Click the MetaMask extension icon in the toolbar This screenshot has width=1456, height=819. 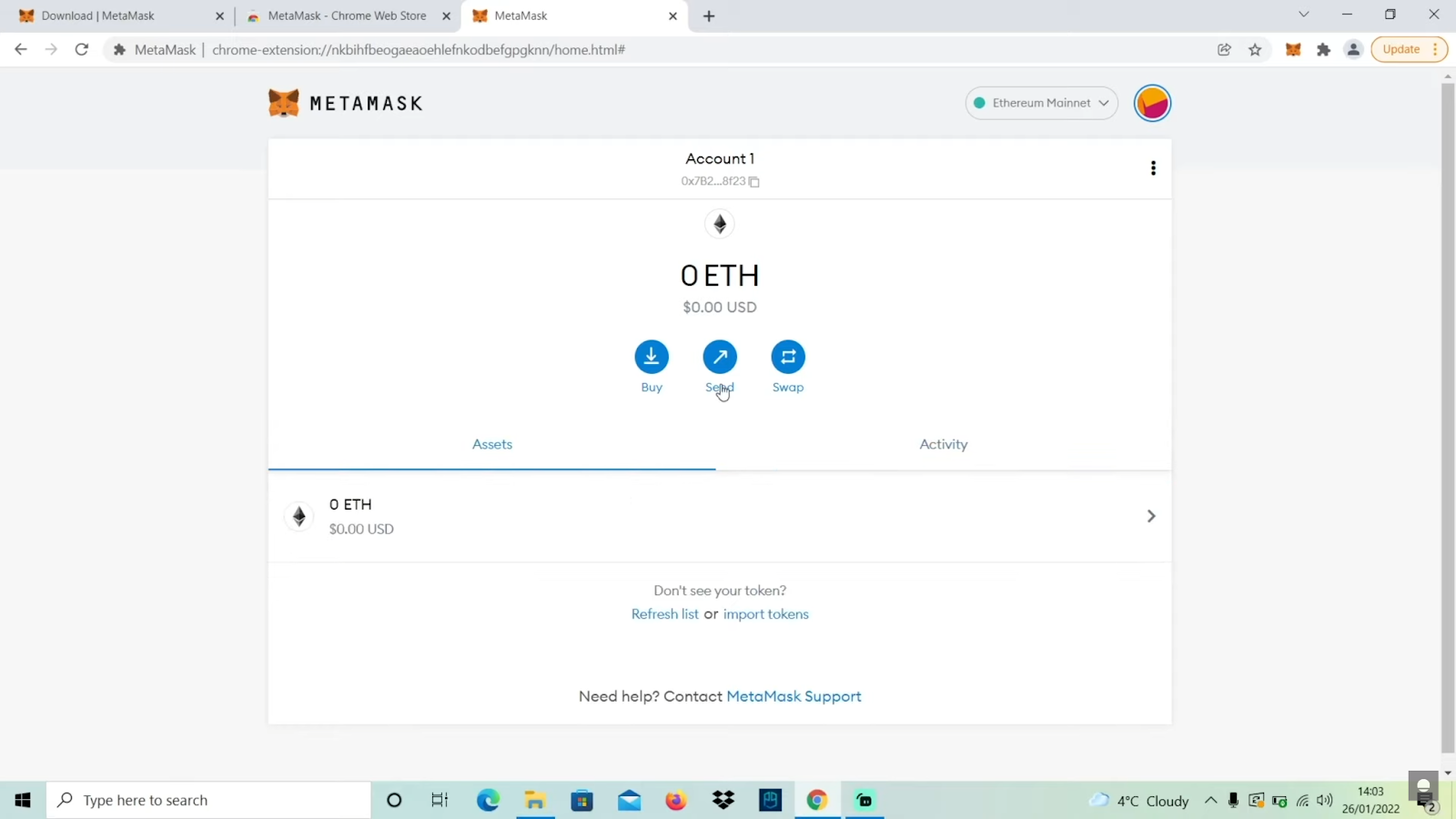(1293, 50)
